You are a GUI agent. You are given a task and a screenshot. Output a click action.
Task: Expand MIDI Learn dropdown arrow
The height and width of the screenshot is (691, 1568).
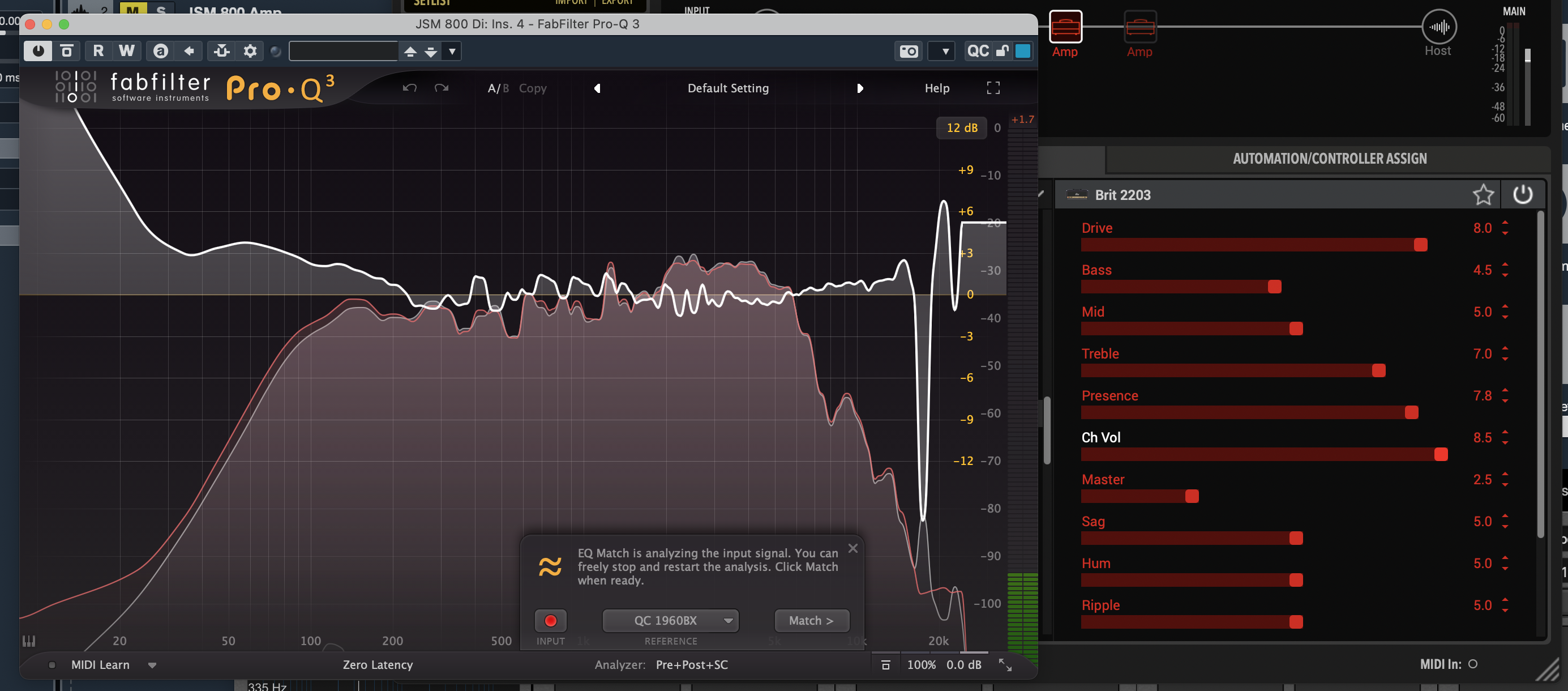[152, 666]
